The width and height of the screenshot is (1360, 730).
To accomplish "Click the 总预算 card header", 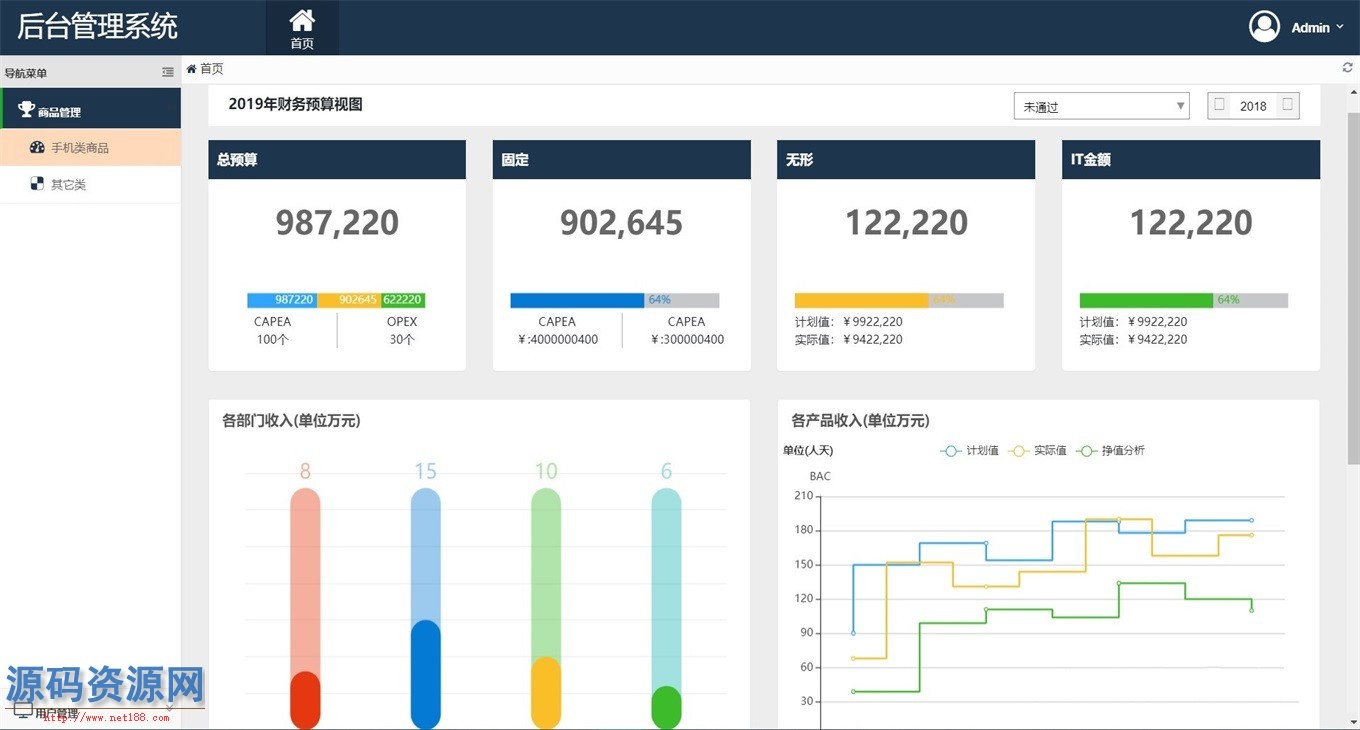I will pyautogui.click(x=337, y=159).
